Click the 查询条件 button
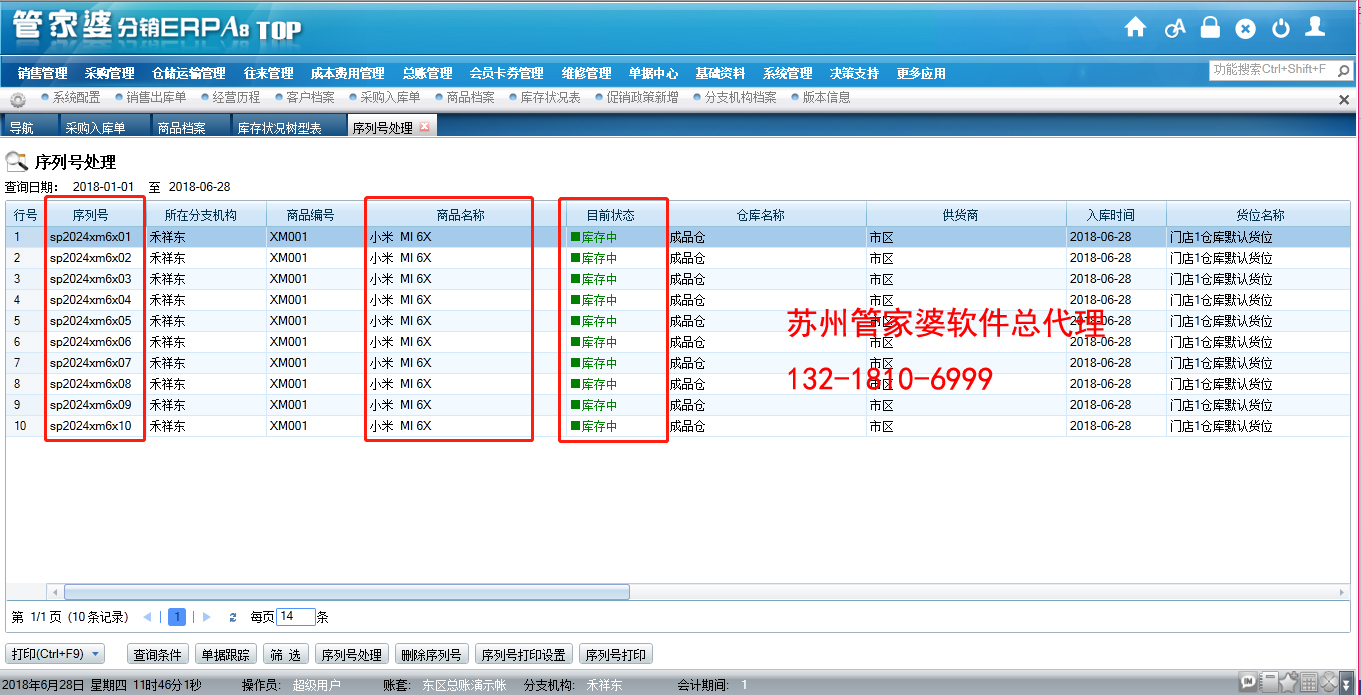Image resolution: width=1361 pixels, height=695 pixels. 158,654
